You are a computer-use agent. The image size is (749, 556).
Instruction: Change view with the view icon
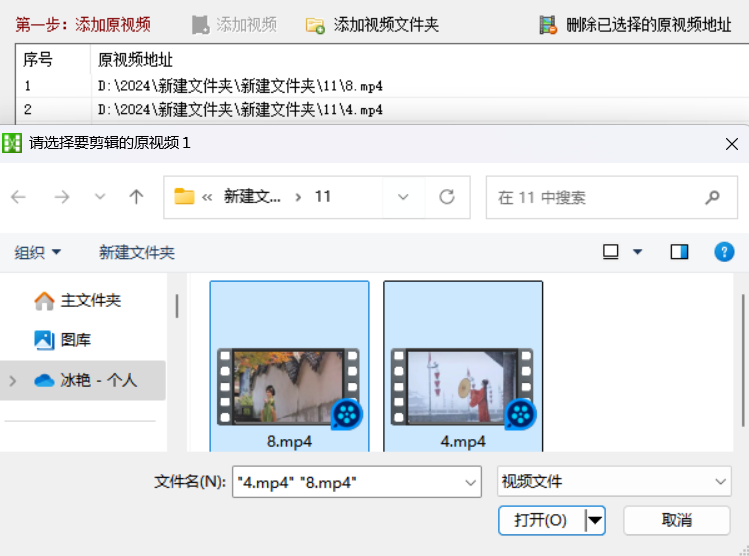610,251
